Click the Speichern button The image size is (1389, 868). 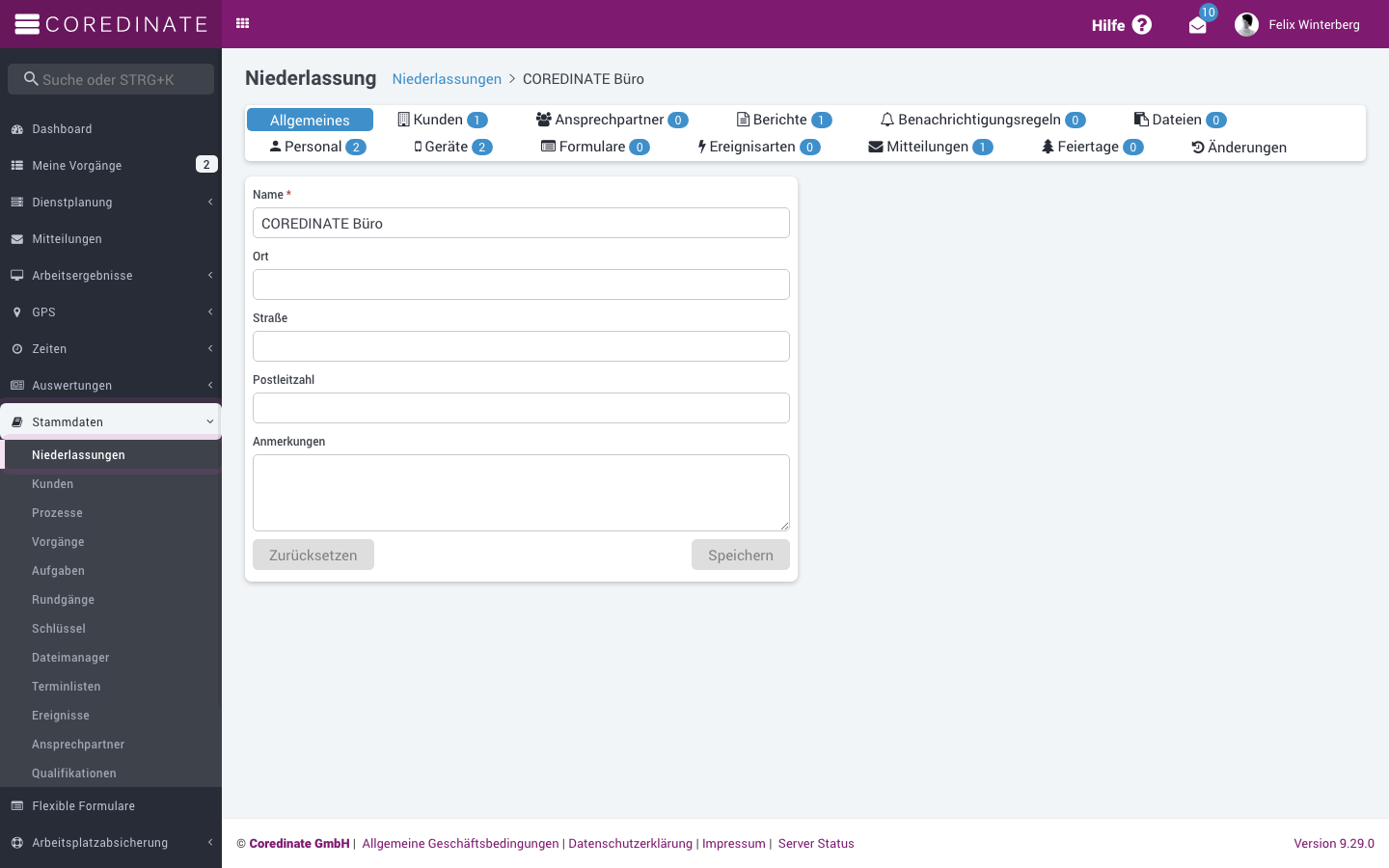(x=741, y=555)
